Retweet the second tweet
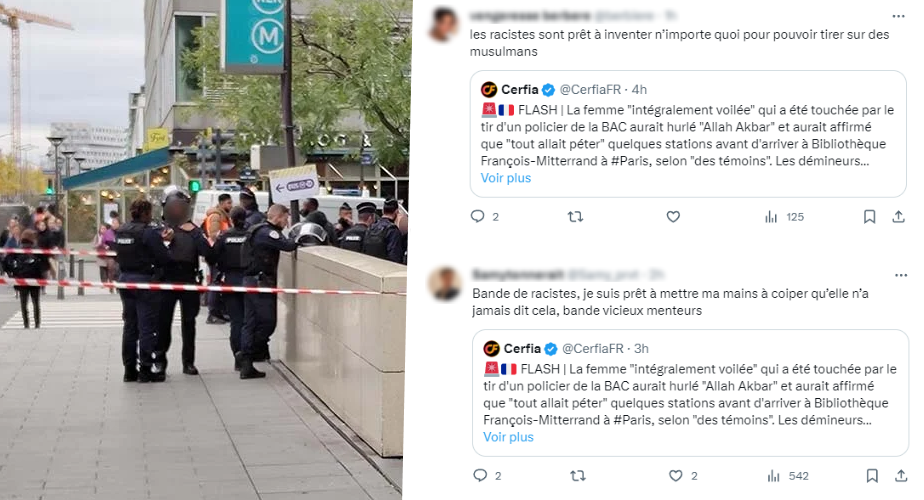Viewport: 924px width, 500px height. click(x=578, y=476)
